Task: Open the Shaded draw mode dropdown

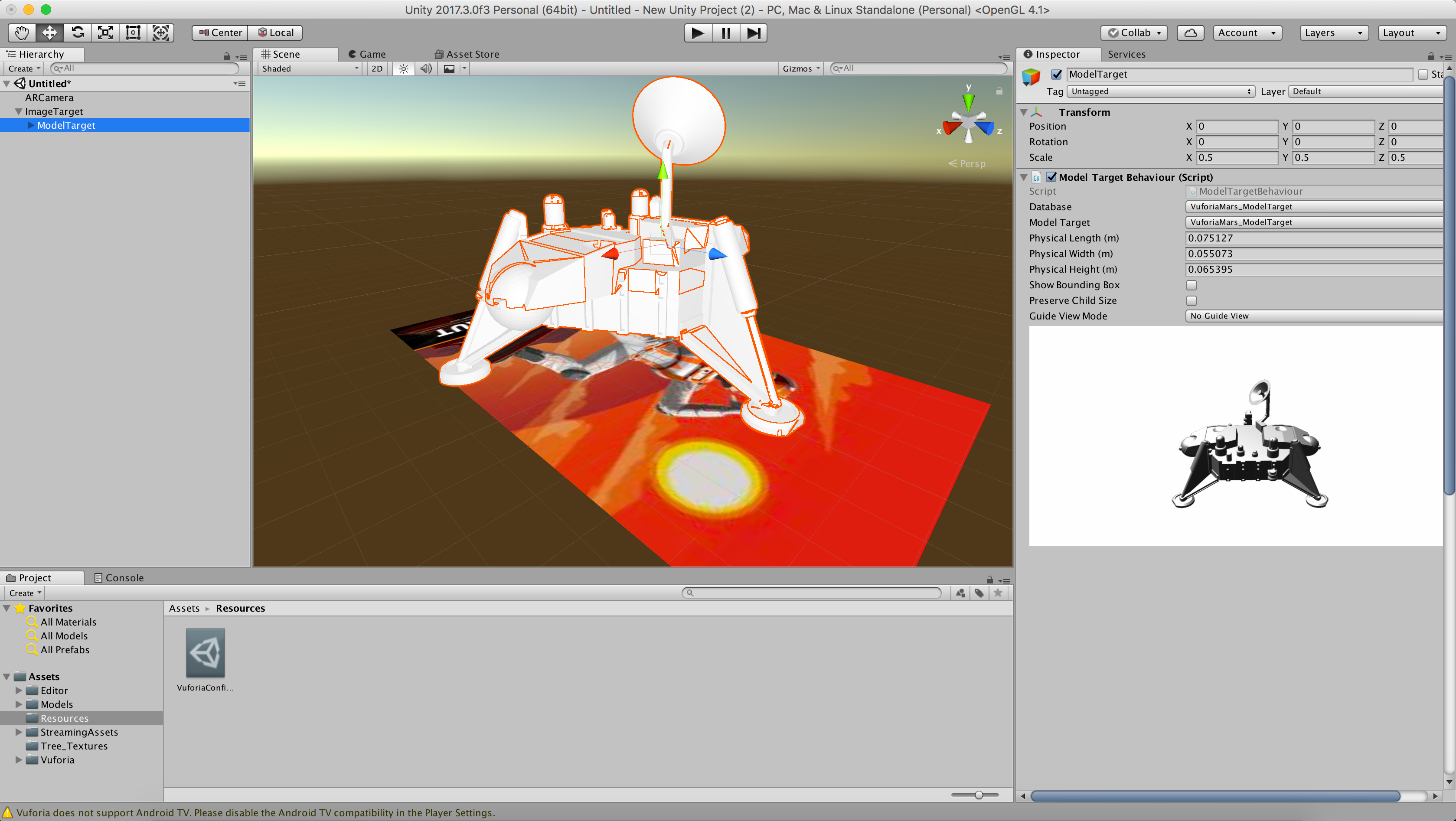Action: [310, 69]
